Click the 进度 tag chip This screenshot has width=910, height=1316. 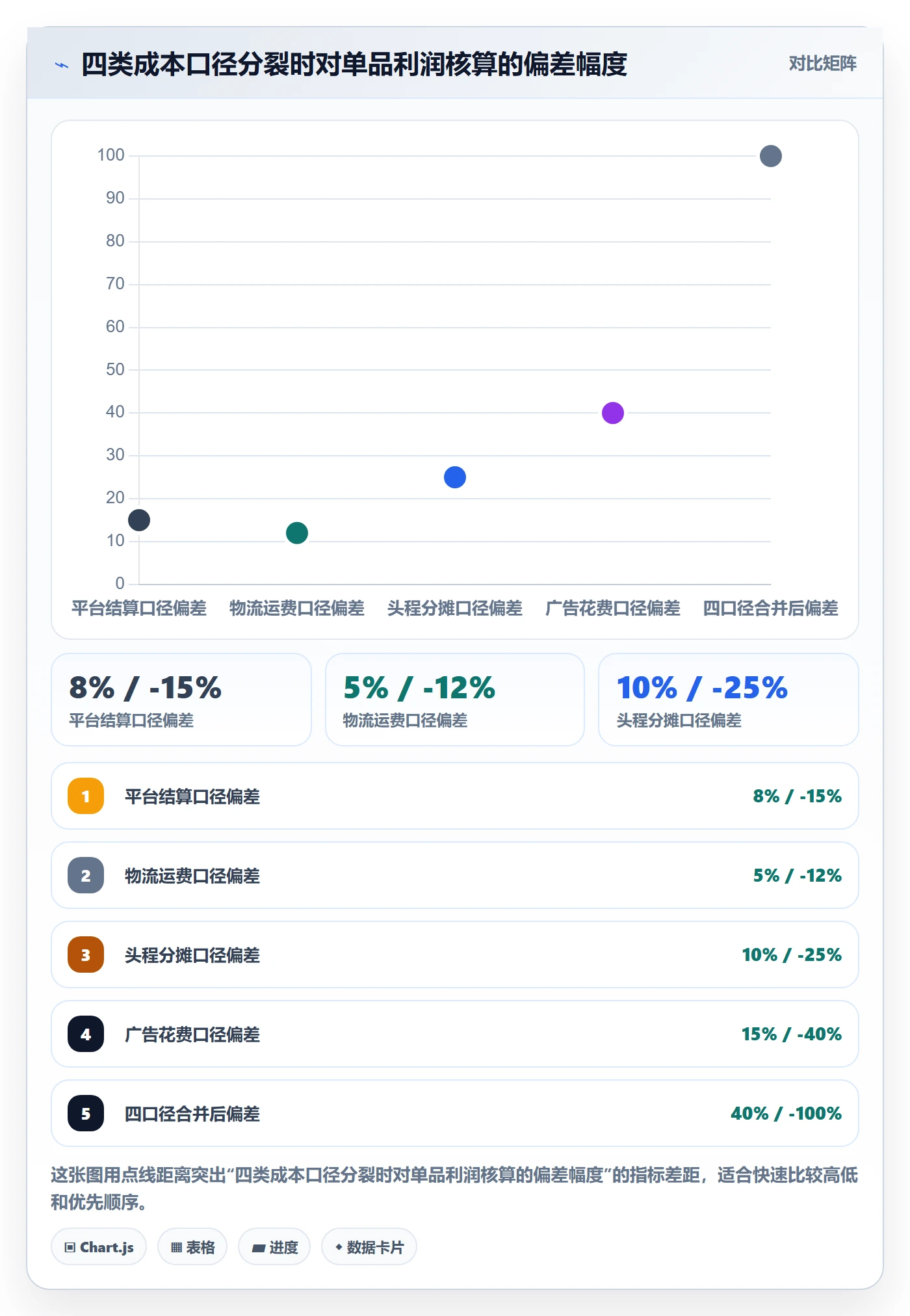click(x=274, y=1247)
